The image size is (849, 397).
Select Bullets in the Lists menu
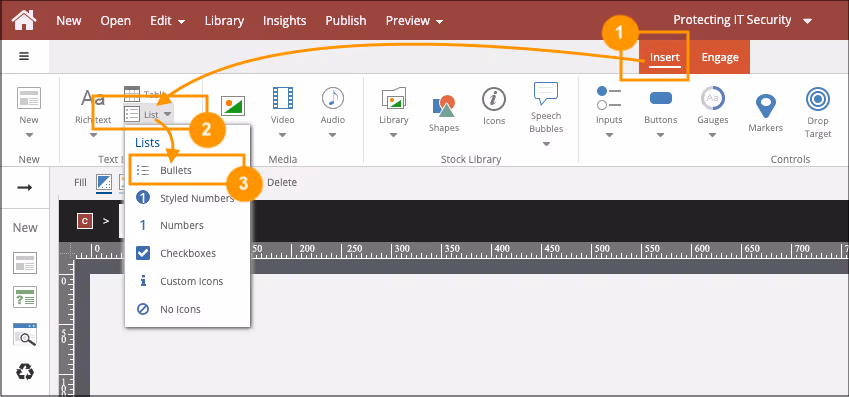coord(187,170)
